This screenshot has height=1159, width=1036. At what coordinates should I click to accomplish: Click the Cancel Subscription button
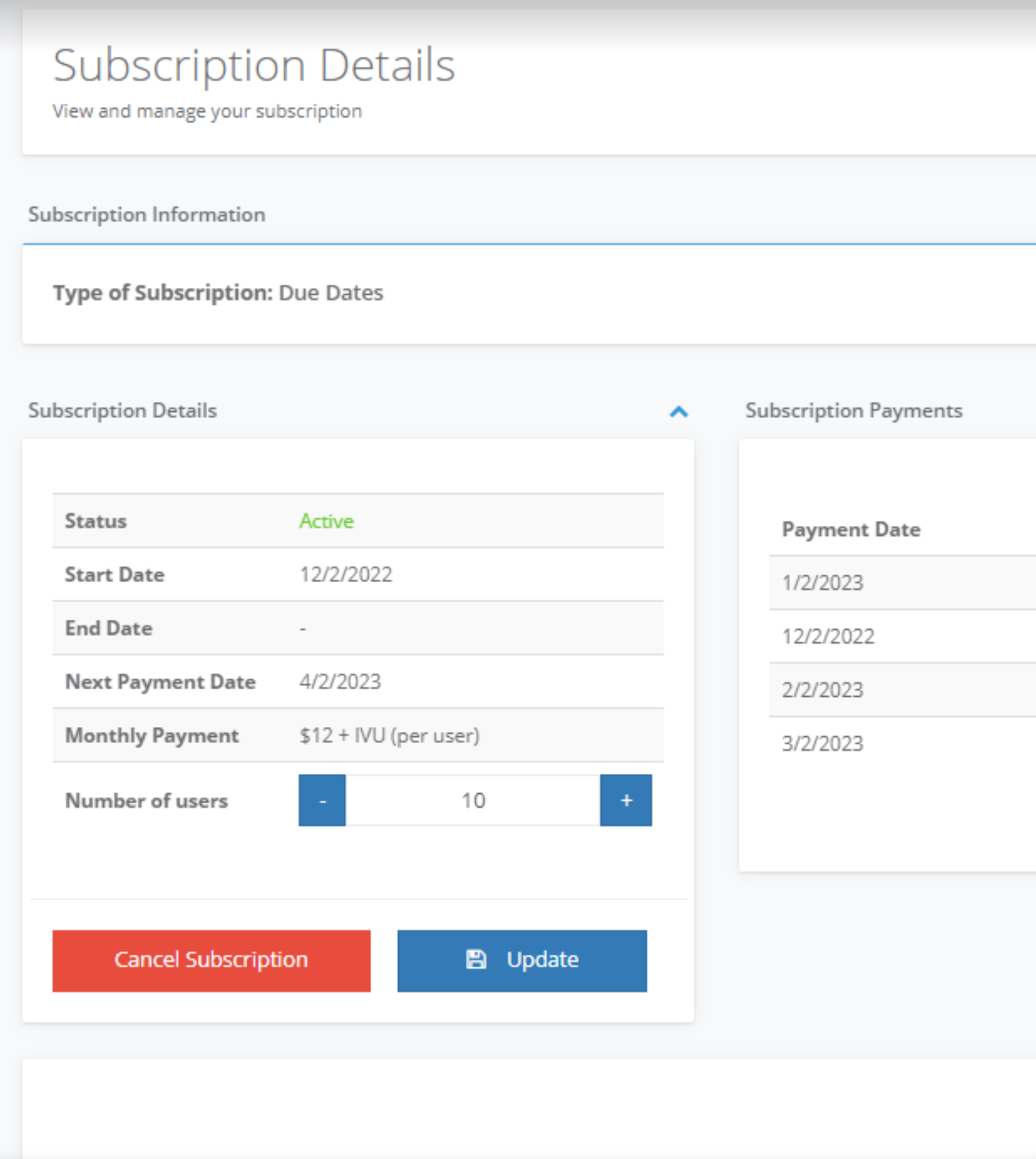212,961
